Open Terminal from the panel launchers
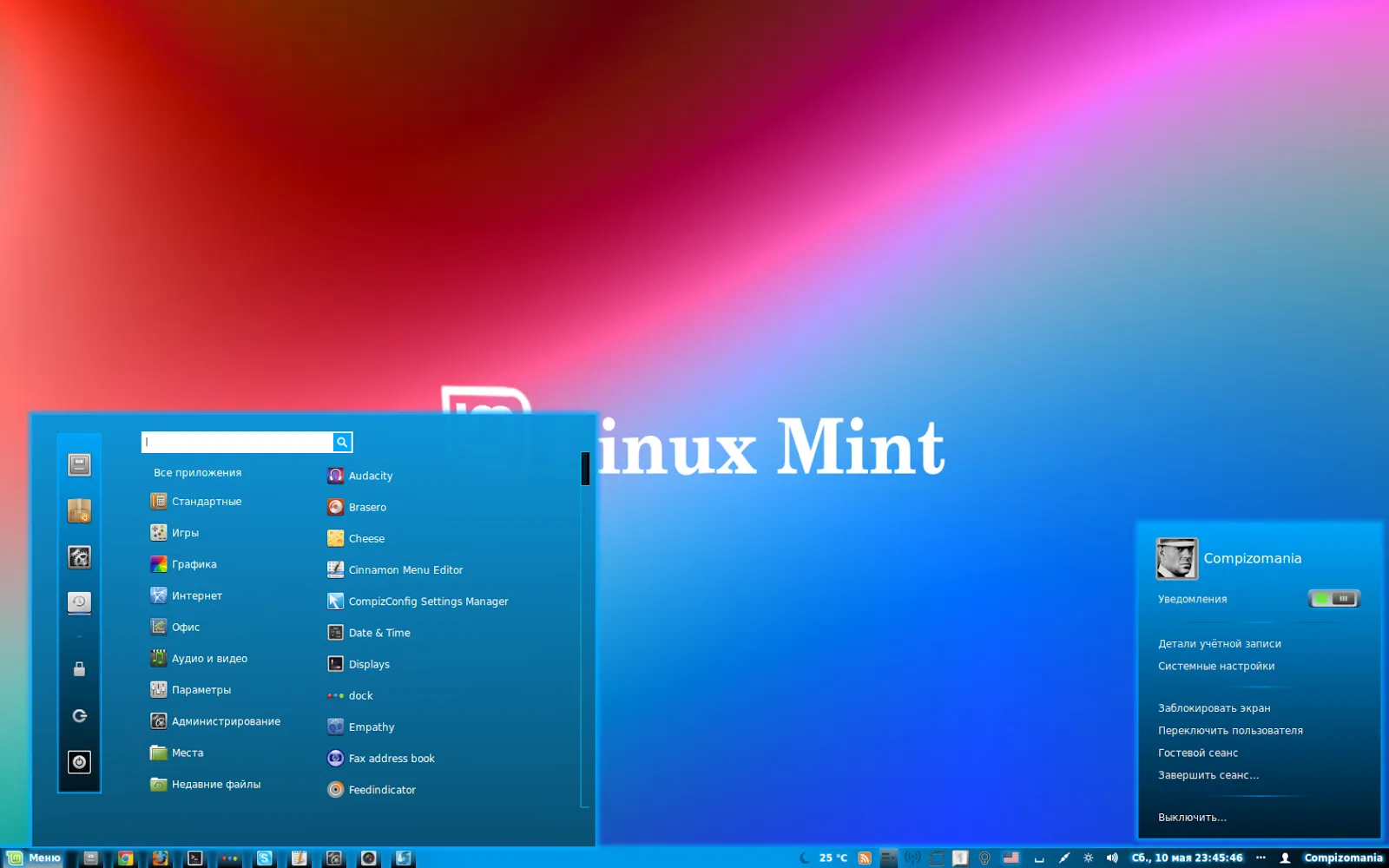1389x868 pixels. [x=195, y=858]
